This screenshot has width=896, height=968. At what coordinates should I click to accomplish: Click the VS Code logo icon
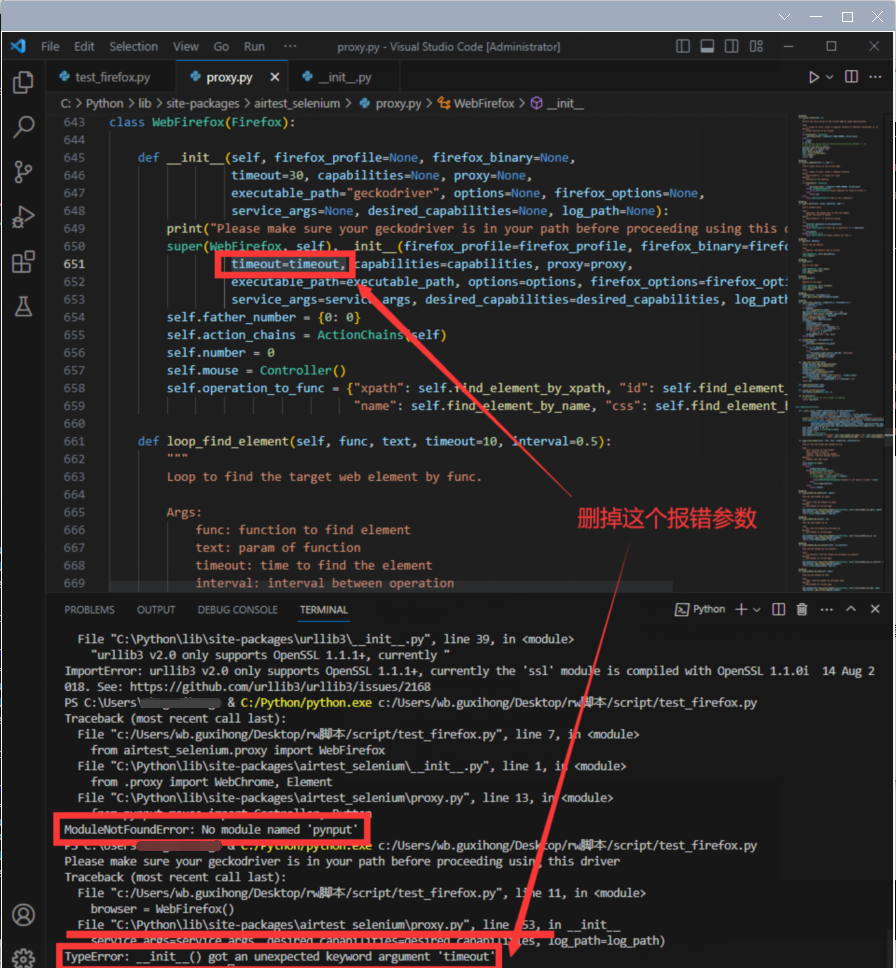pos(19,46)
